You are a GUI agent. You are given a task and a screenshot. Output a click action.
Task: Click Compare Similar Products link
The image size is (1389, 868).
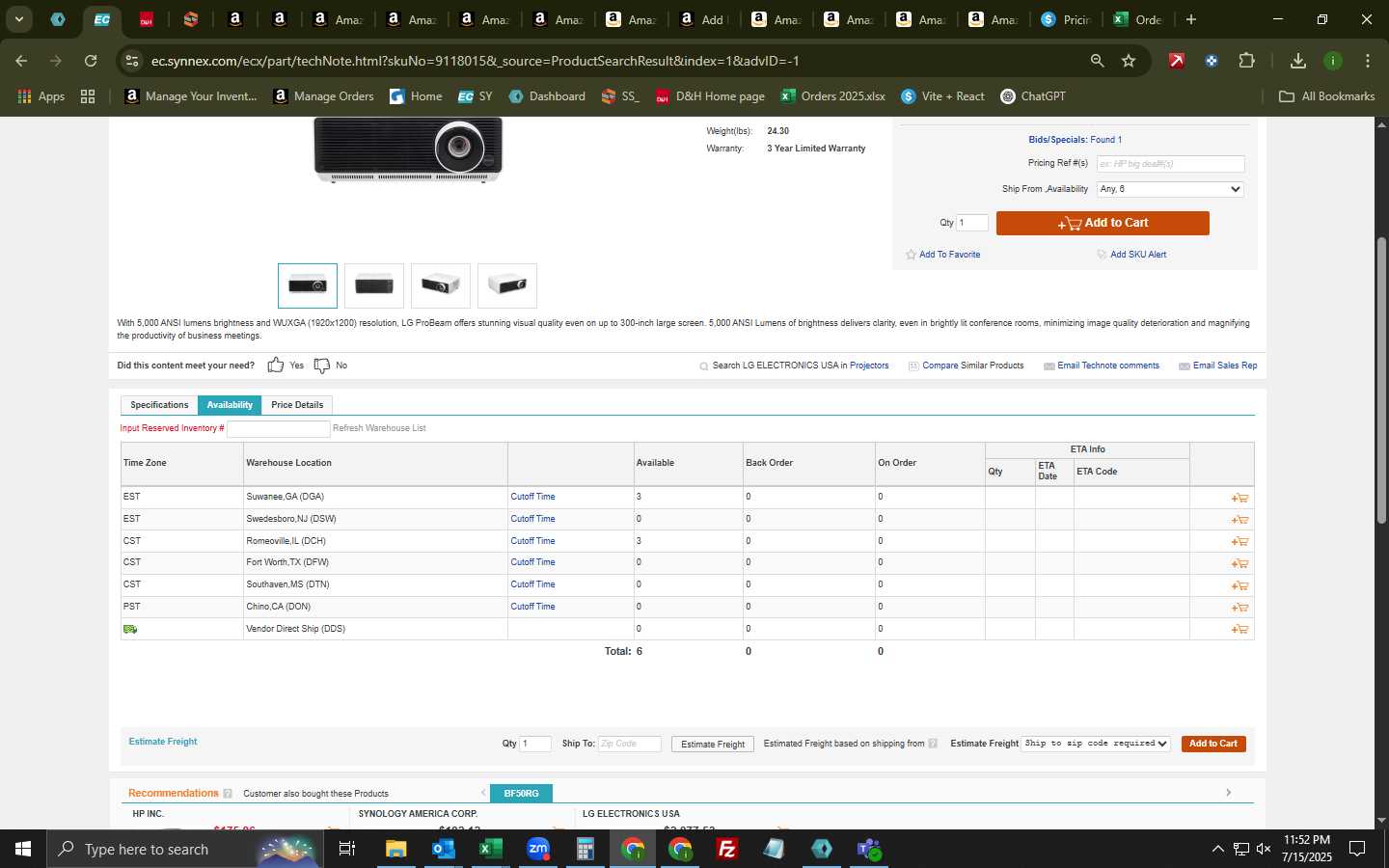point(972,366)
